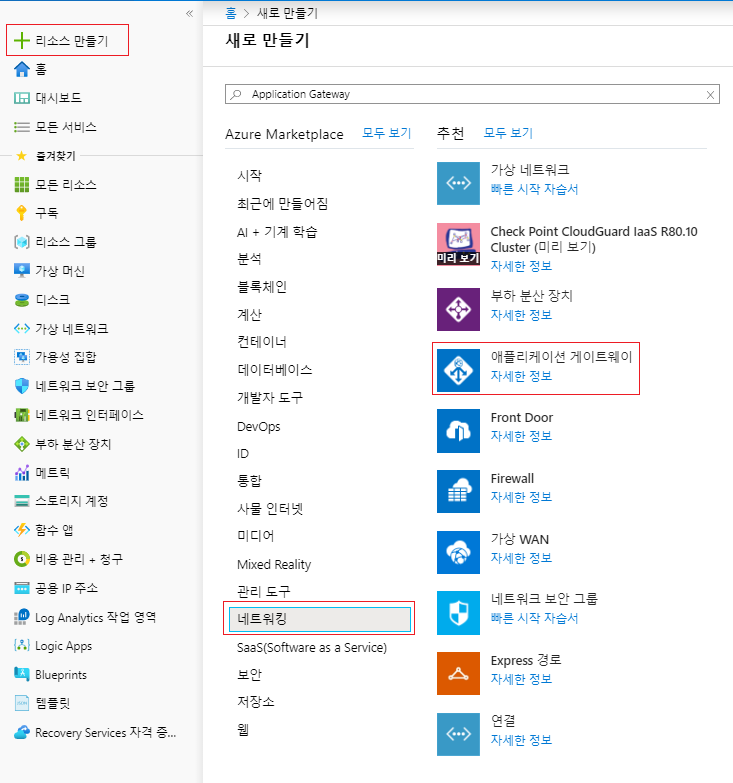Viewport: 733px width, 783px height.
Task: Select the 블록체인 category
Action: coord(262,287)
